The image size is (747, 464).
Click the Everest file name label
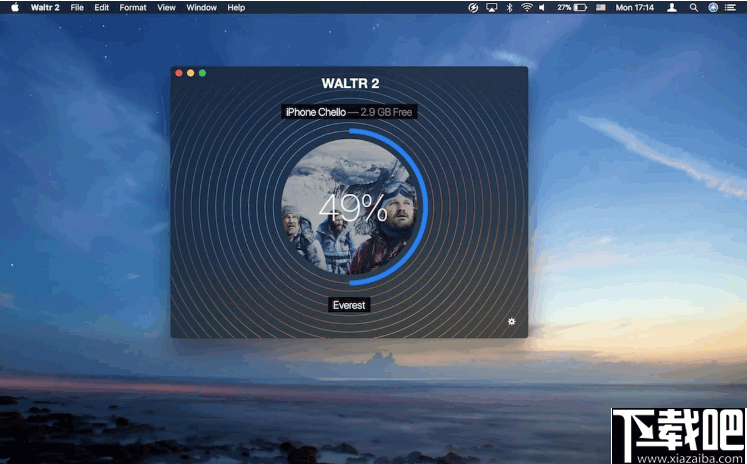click(349, 305)
